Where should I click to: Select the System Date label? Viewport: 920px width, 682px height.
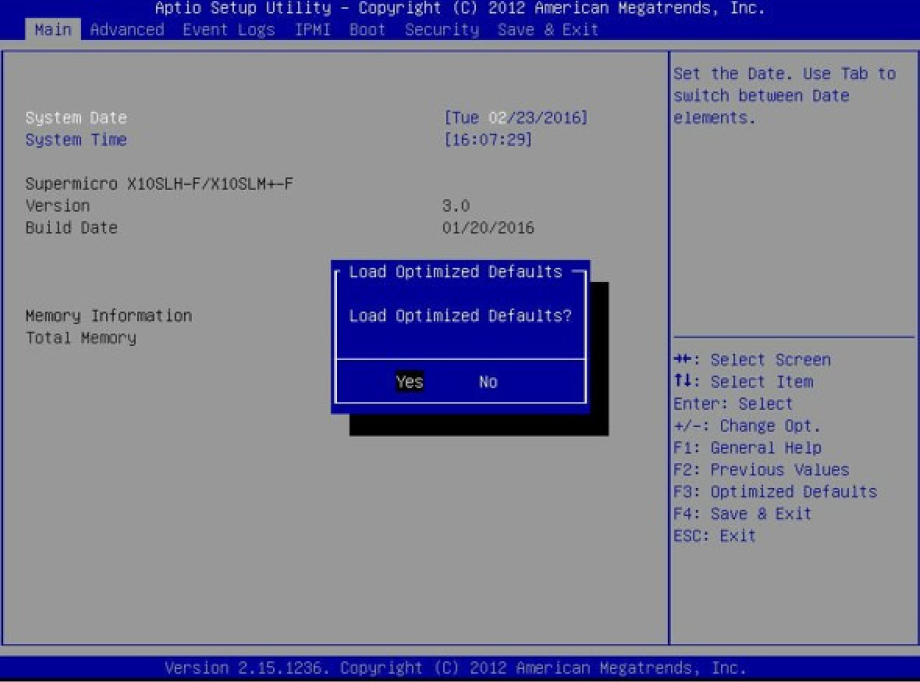[76, 117]
